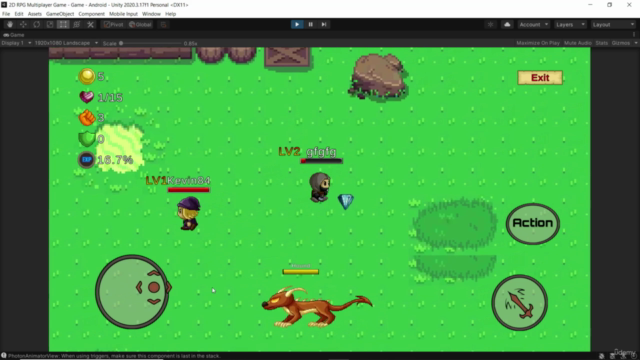Viewport: 640px width, 360px height.
Task: Open the custom editor tools icon
Action: (x=90, y=24)
